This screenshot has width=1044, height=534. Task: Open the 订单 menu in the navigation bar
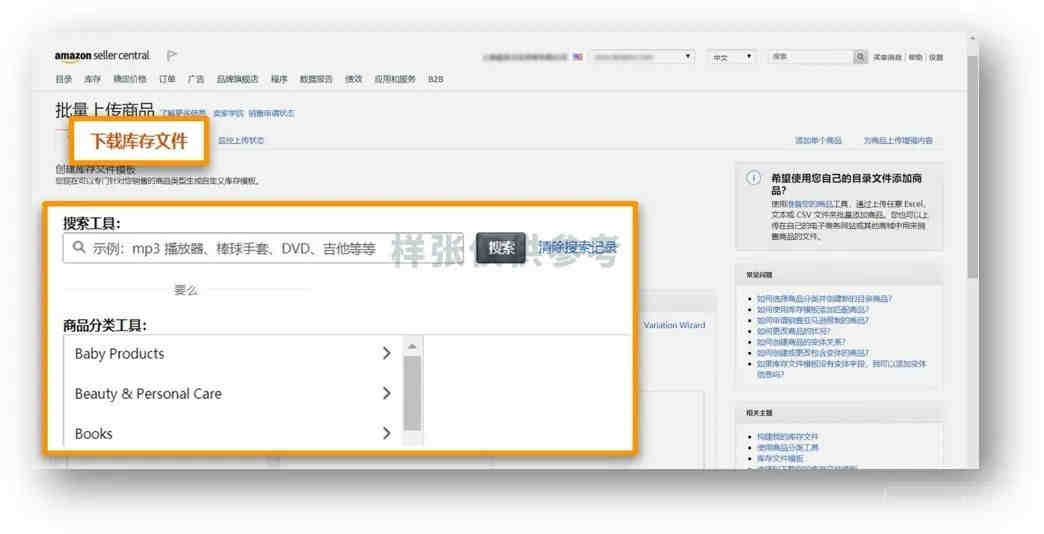(167, 79)
